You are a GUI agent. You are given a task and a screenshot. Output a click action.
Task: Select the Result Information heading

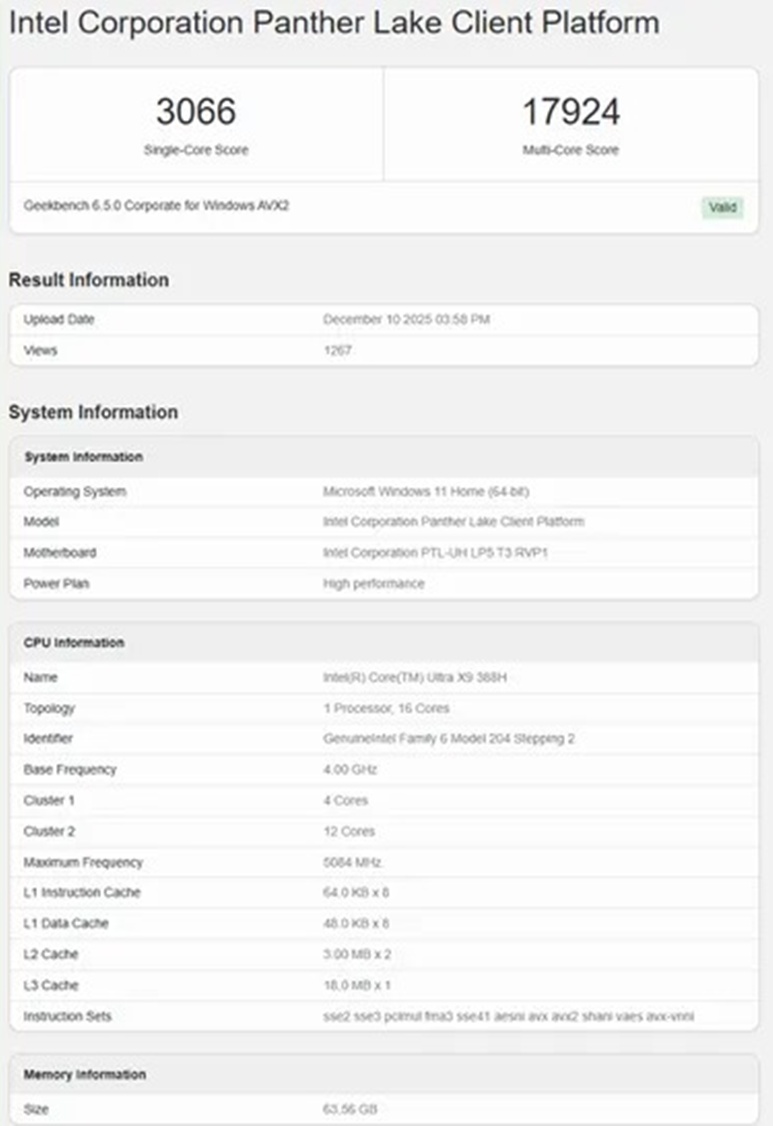point(89,280)
